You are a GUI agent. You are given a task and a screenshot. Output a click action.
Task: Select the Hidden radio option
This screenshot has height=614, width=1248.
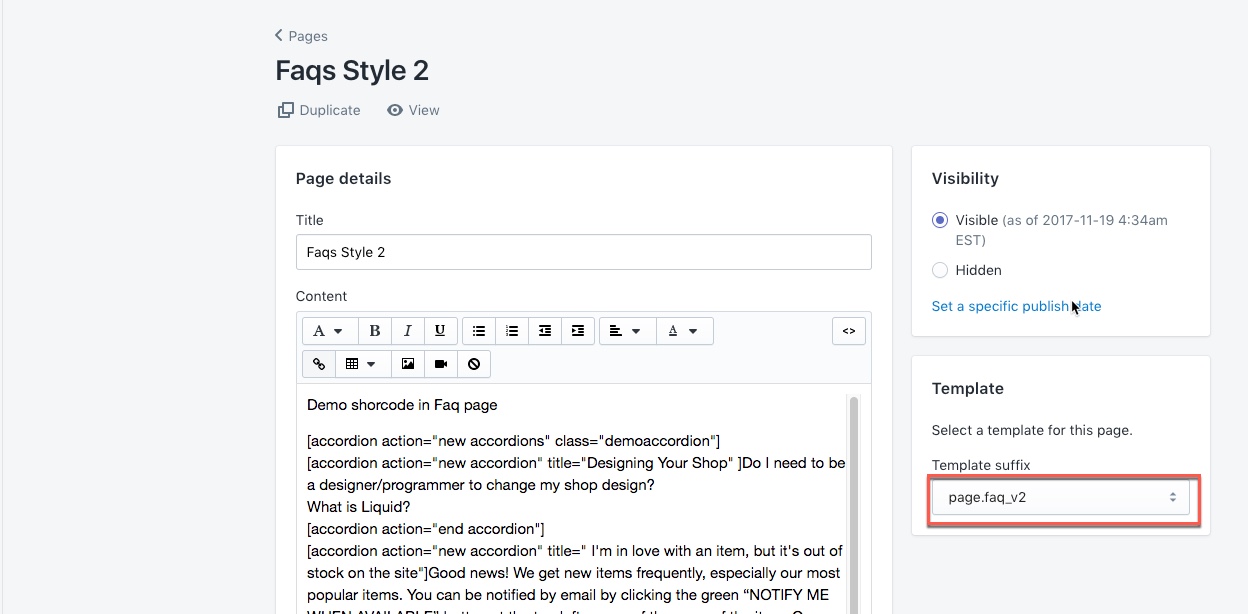click(939, 270)
